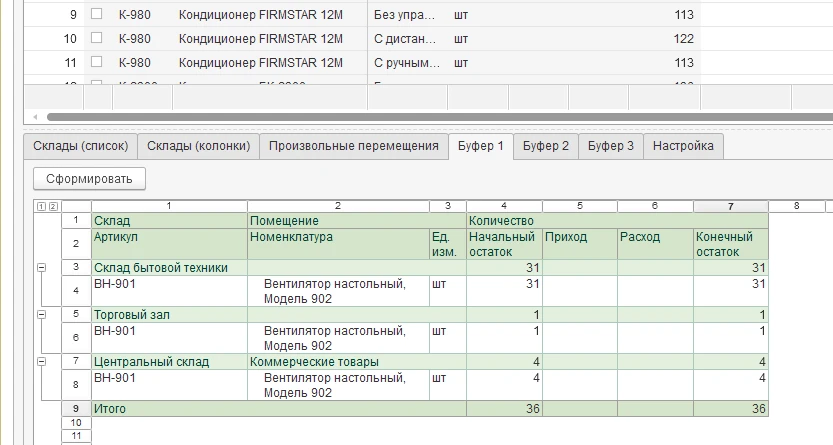Click С дистан… cell in row 10
Image resolution: width=833 pixels, height=445 pixels.
click(405, 39)
